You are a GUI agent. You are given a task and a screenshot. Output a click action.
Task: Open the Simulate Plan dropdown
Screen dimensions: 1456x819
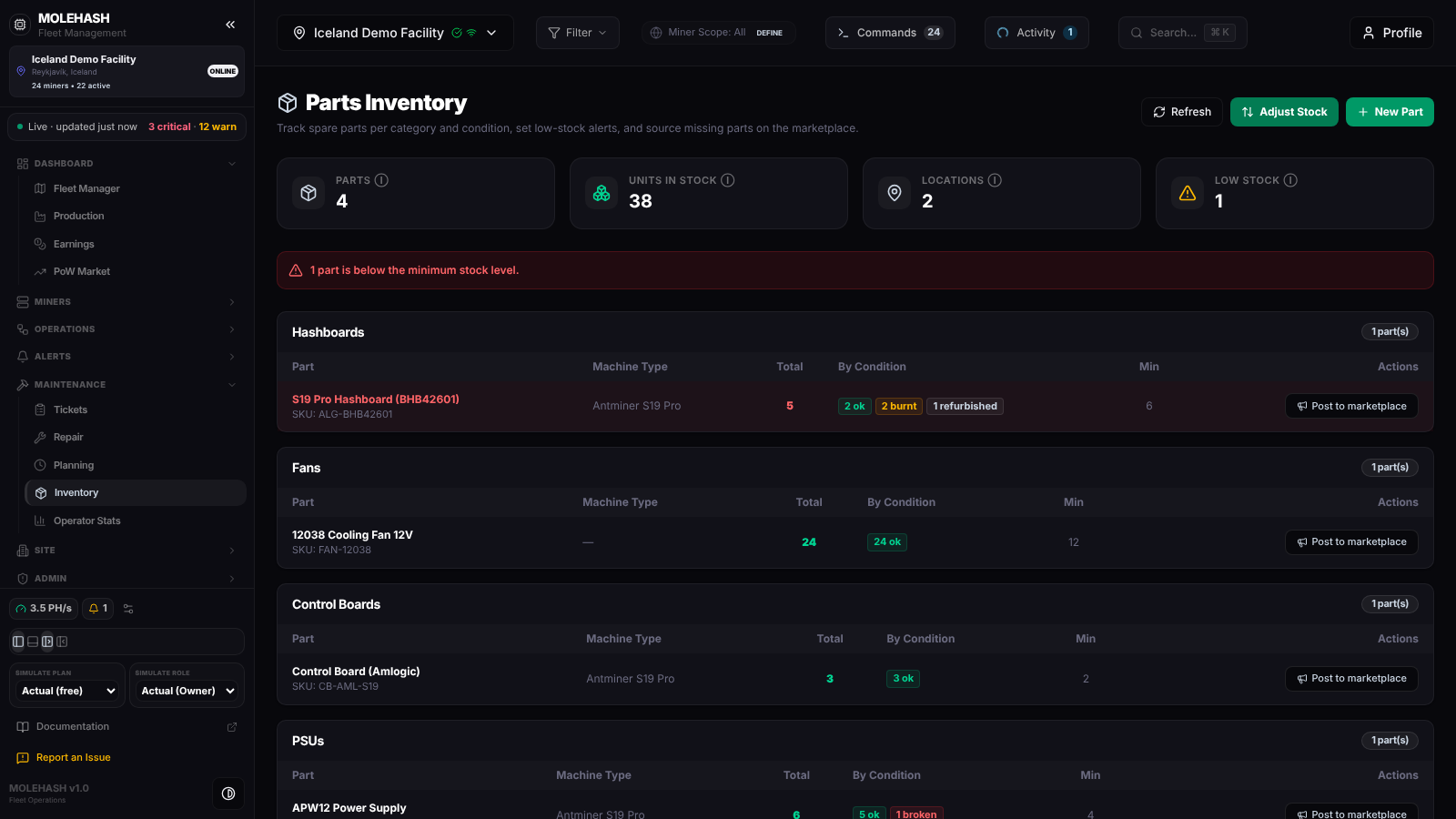(67, 692)
